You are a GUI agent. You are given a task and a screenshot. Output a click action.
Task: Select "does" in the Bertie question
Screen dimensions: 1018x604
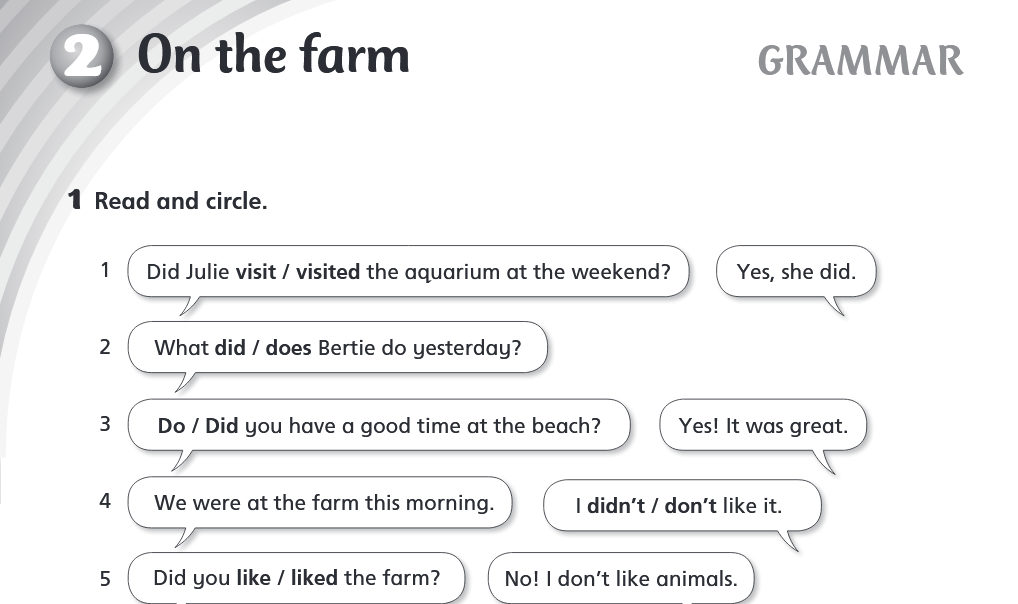288,349
